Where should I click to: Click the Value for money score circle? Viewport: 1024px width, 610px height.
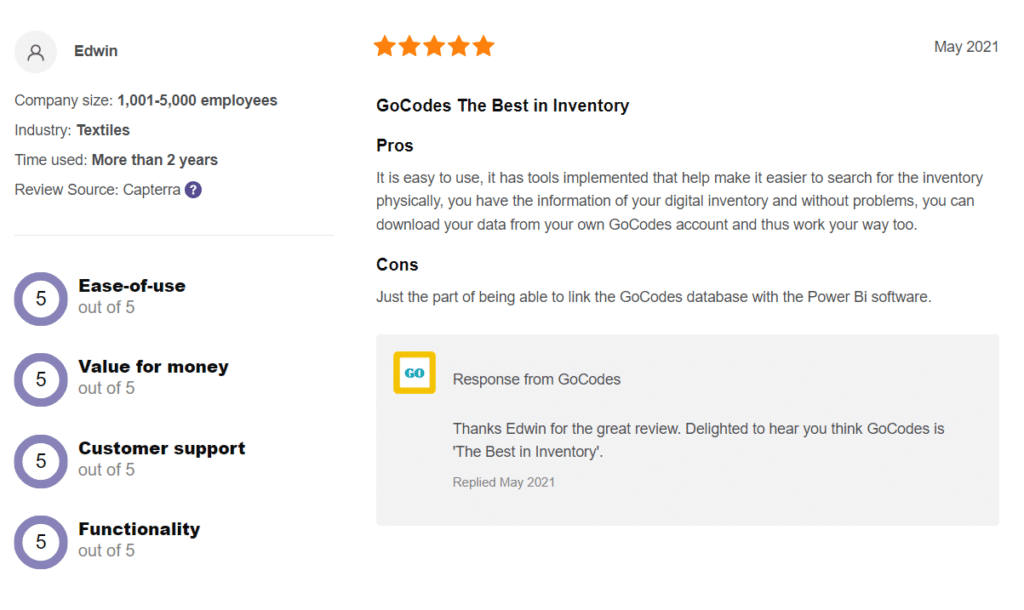41,380
